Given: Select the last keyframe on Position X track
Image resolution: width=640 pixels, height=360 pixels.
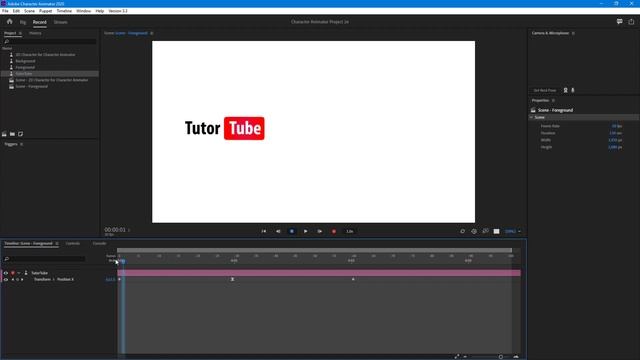Looking at the screenshot, I should 353,279.
